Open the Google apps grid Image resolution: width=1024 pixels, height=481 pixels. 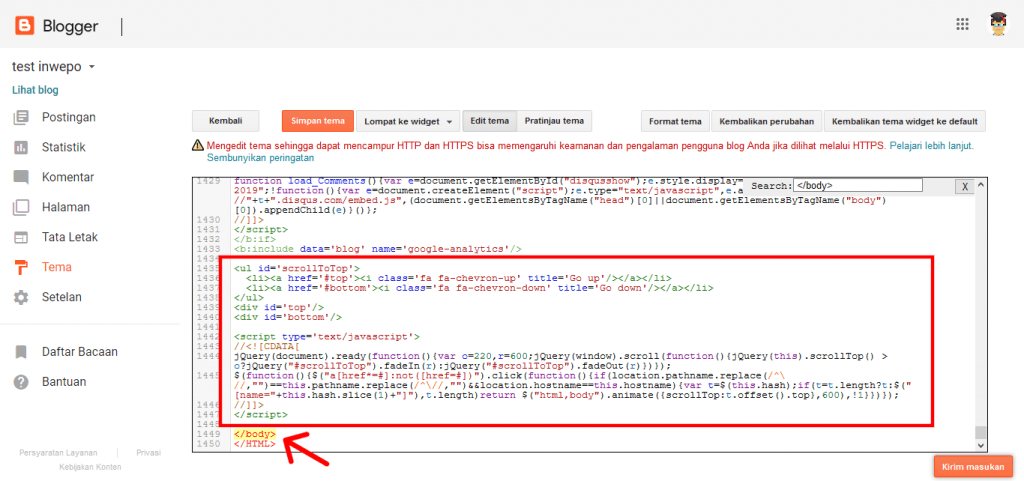(x=962, y=24)
